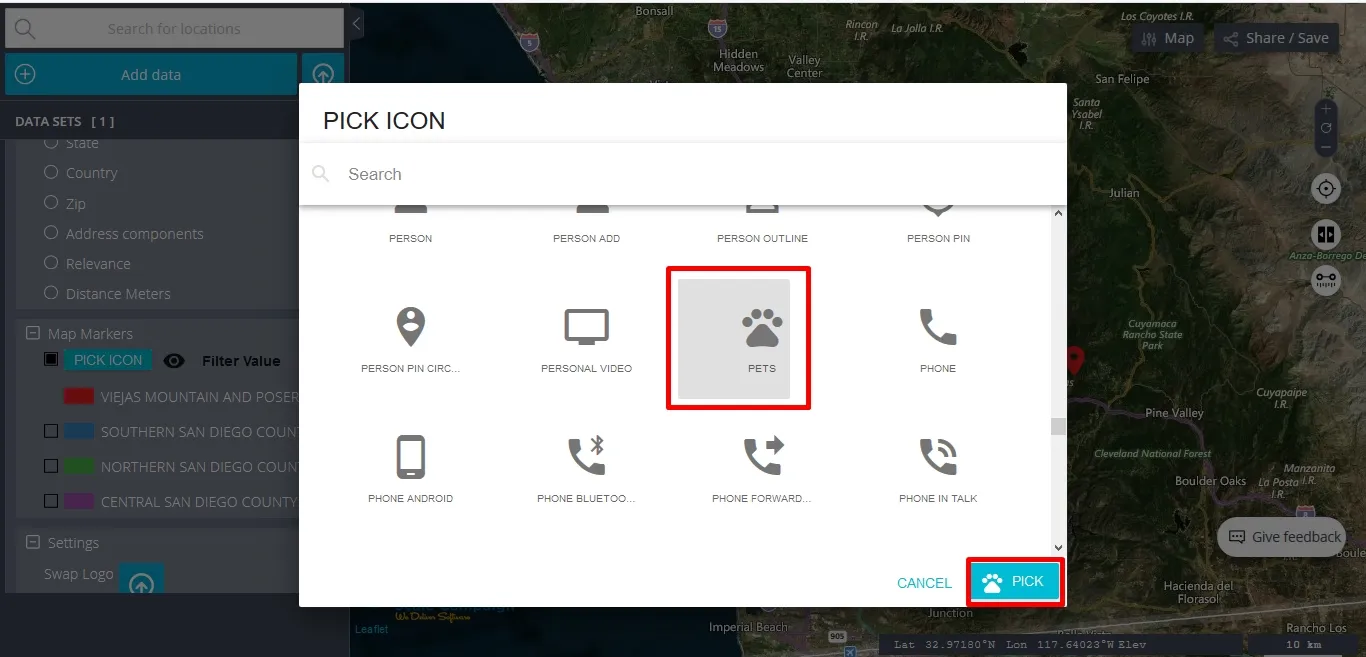The image size is (1366, 657).
Task: Select the Phone Forwarded icon
Action: pyautogui.click(x=761, y=458)
